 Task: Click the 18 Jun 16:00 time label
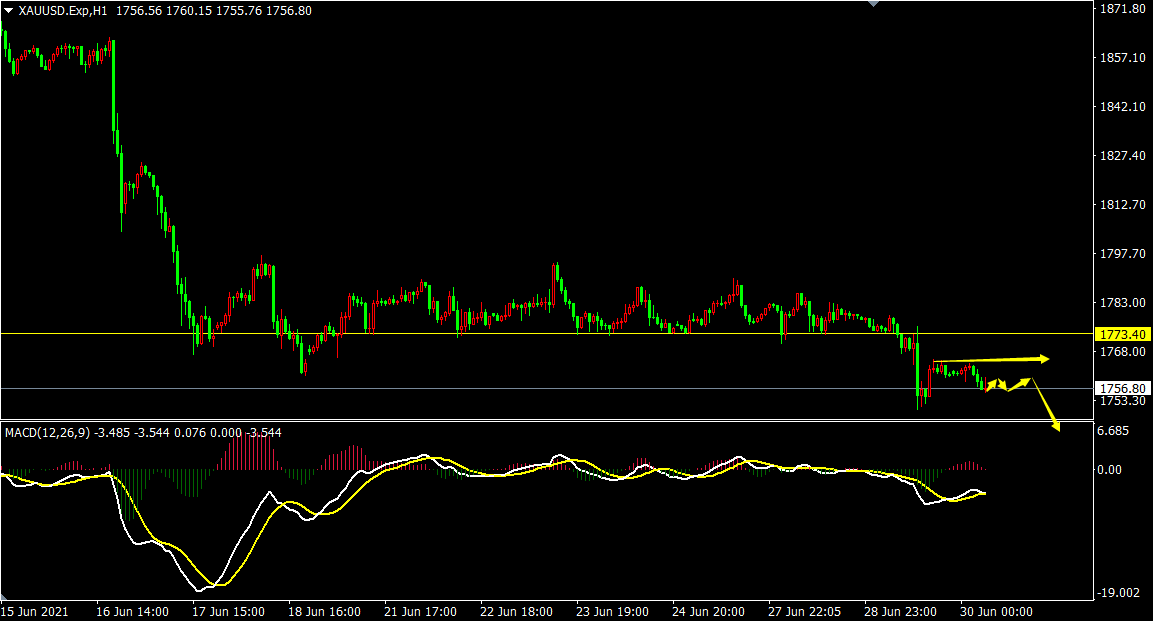point(324,611)
